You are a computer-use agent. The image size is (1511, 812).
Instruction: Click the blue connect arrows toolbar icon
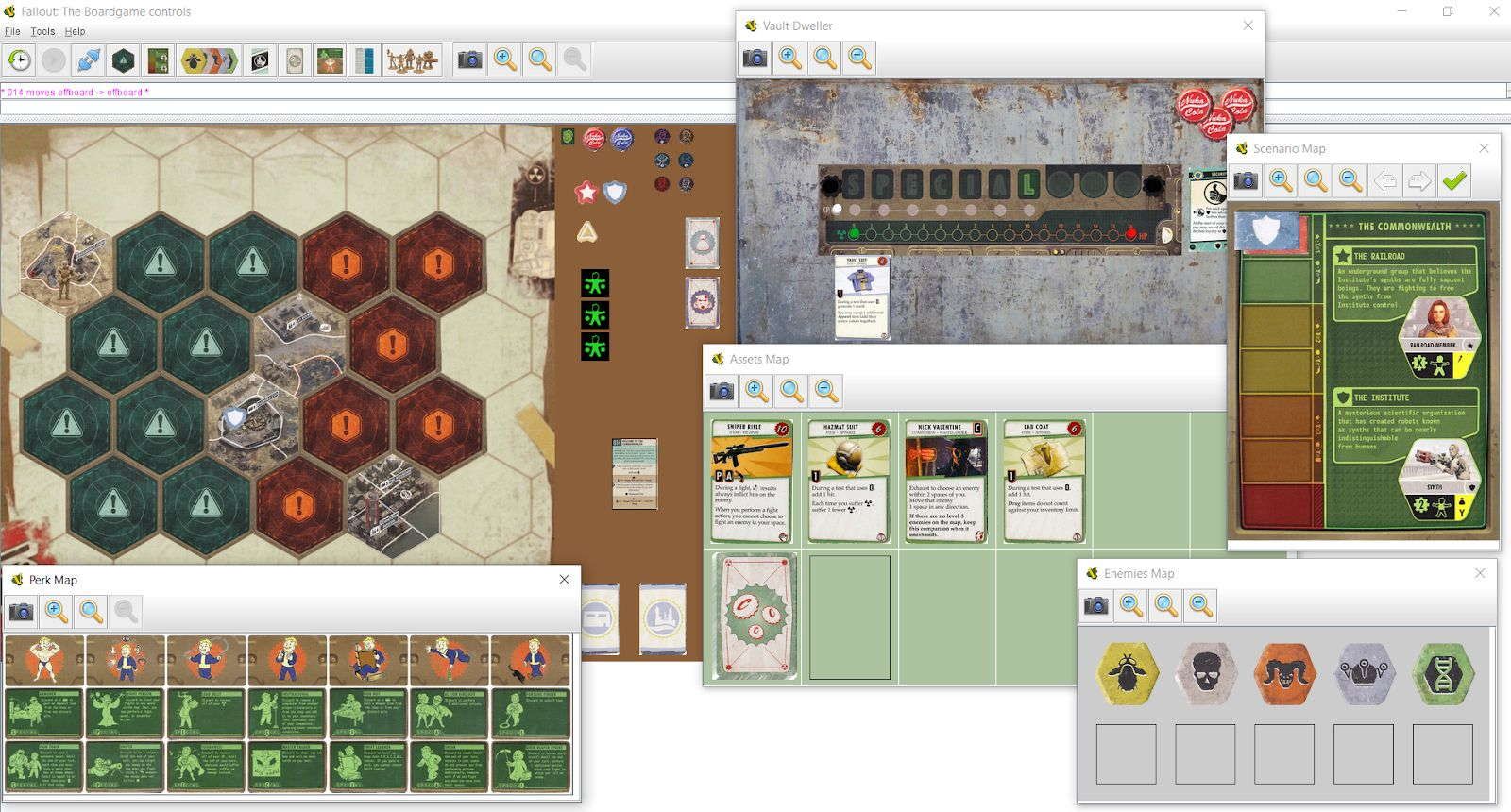(89, 60)
